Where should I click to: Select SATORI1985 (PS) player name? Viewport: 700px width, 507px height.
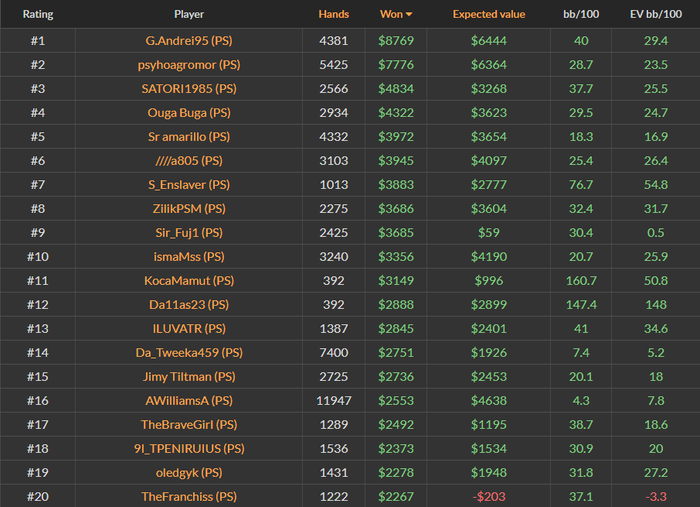tap(189, 89)
